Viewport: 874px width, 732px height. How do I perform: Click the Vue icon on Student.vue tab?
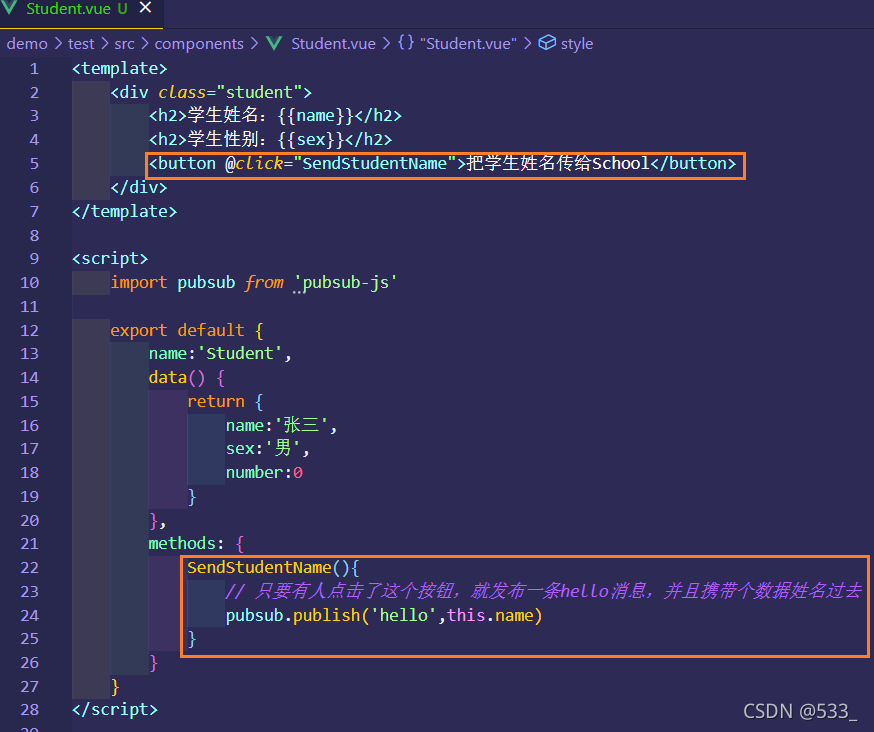pos(10,8)
